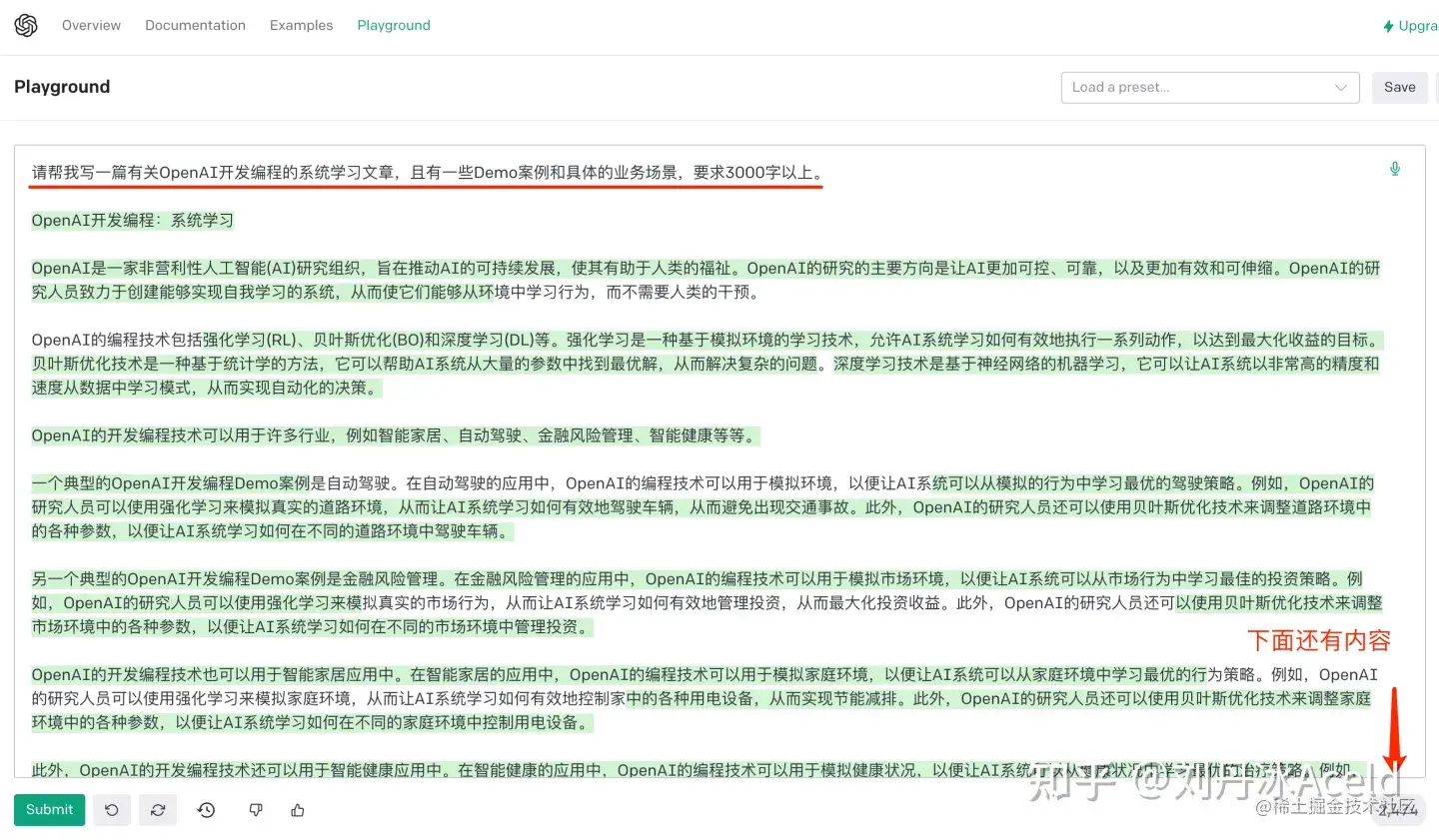Click the paragraph about 金融风险管理 Demo案例

point(707,603)
